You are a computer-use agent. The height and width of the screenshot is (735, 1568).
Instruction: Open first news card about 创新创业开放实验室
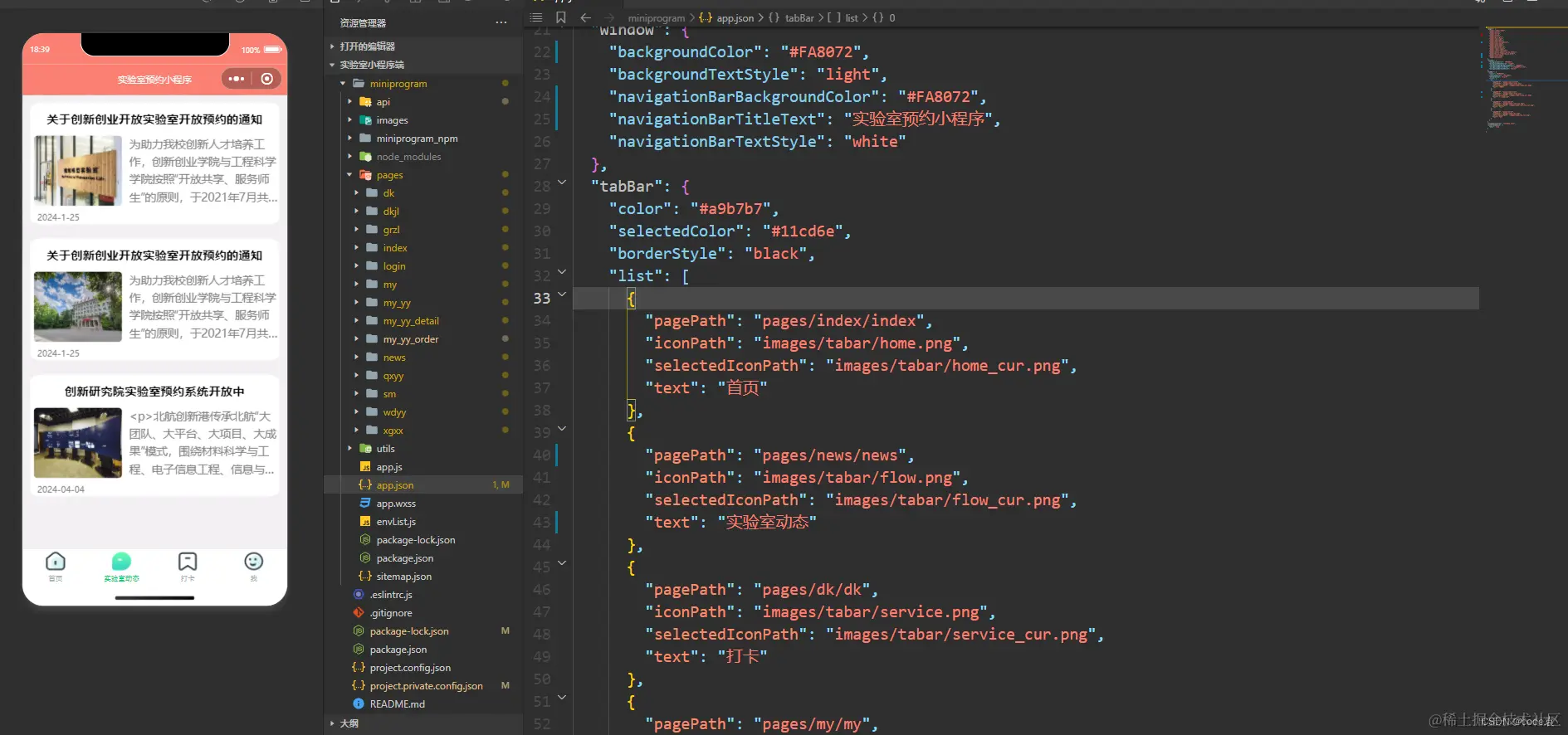click(x=154, y=163)
